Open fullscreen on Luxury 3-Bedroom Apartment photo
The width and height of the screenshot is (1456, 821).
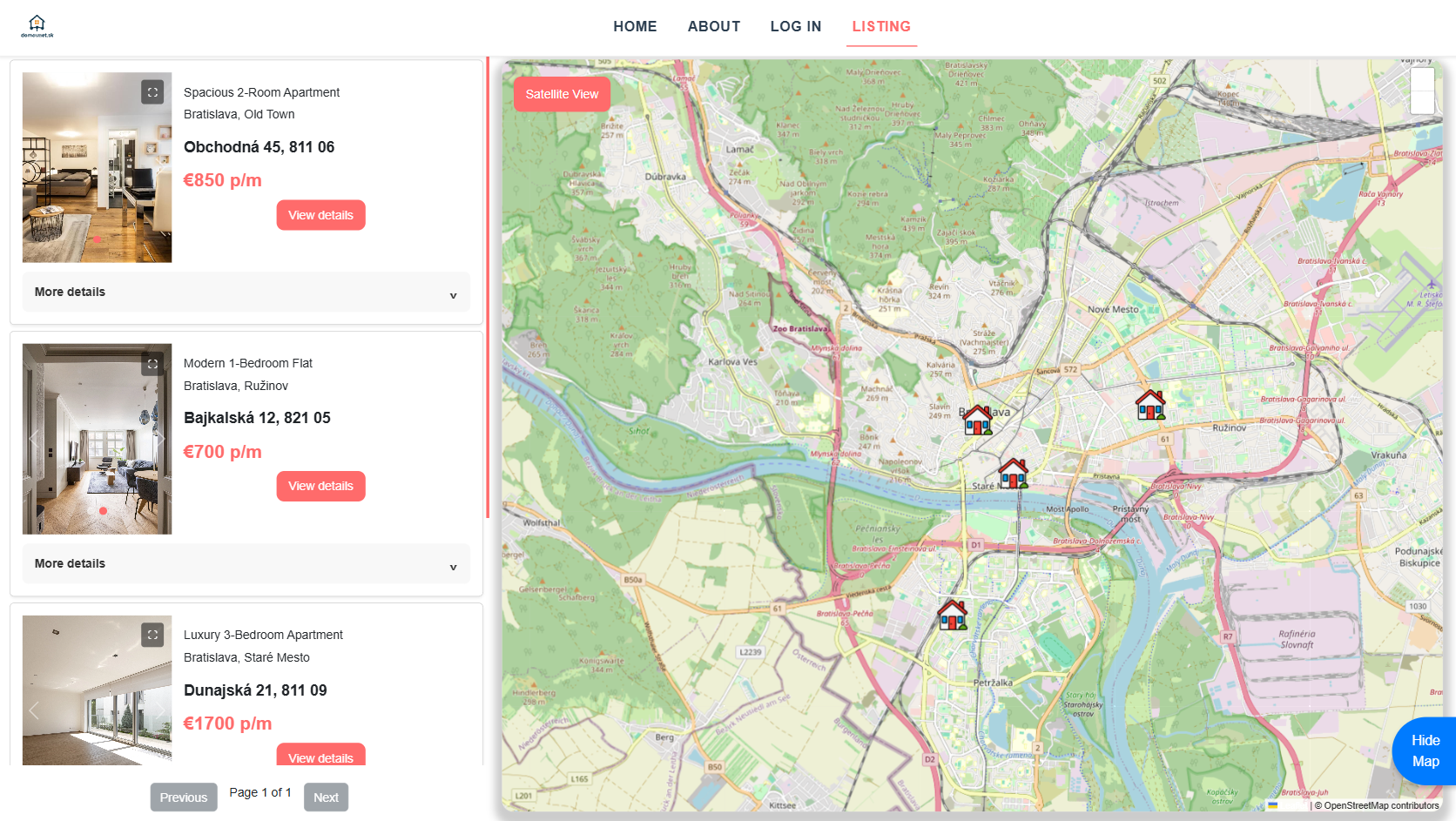pos(152,635)
